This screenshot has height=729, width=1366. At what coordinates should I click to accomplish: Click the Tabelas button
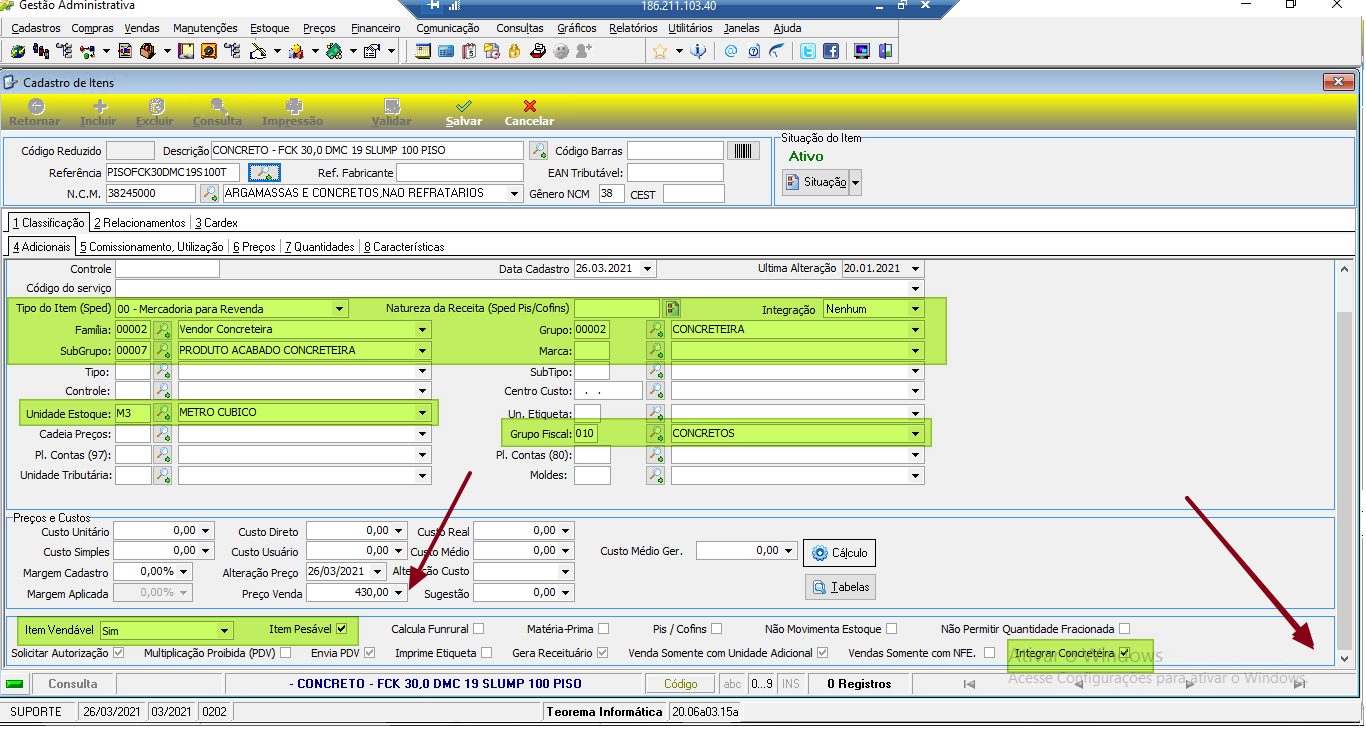point(840,587)
